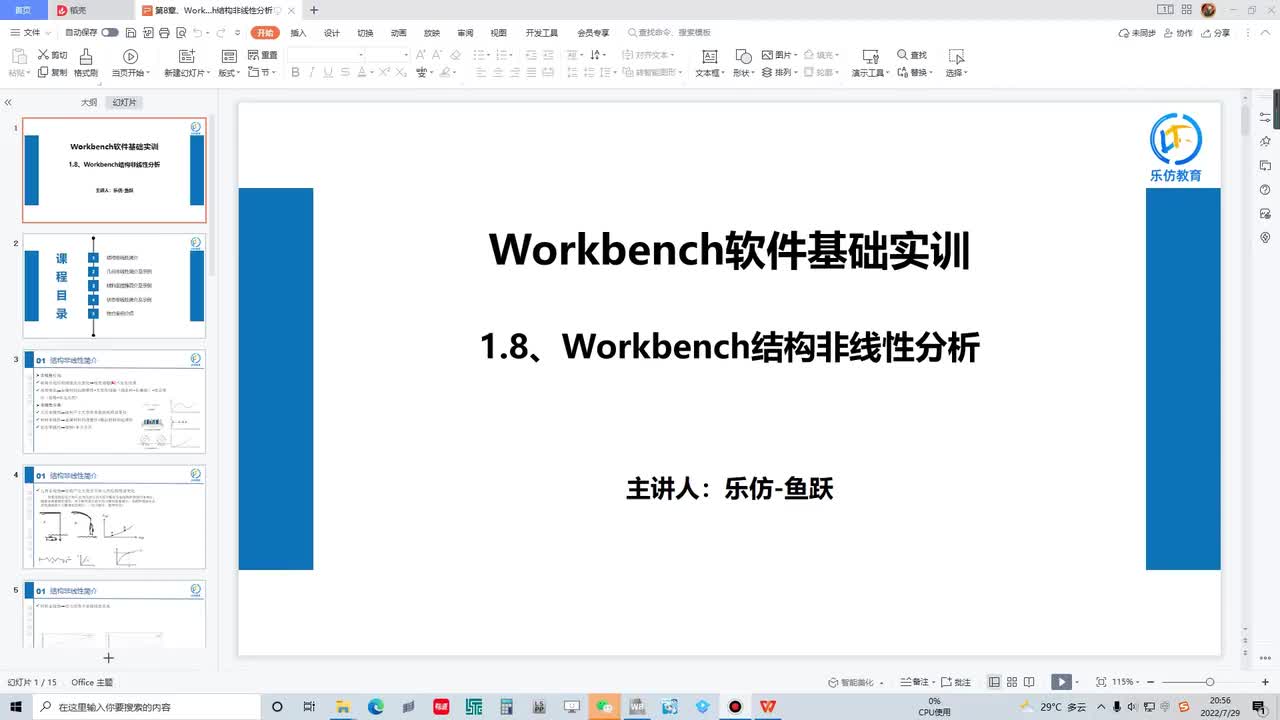Switch to reading view icon

tap(1030, 682)
